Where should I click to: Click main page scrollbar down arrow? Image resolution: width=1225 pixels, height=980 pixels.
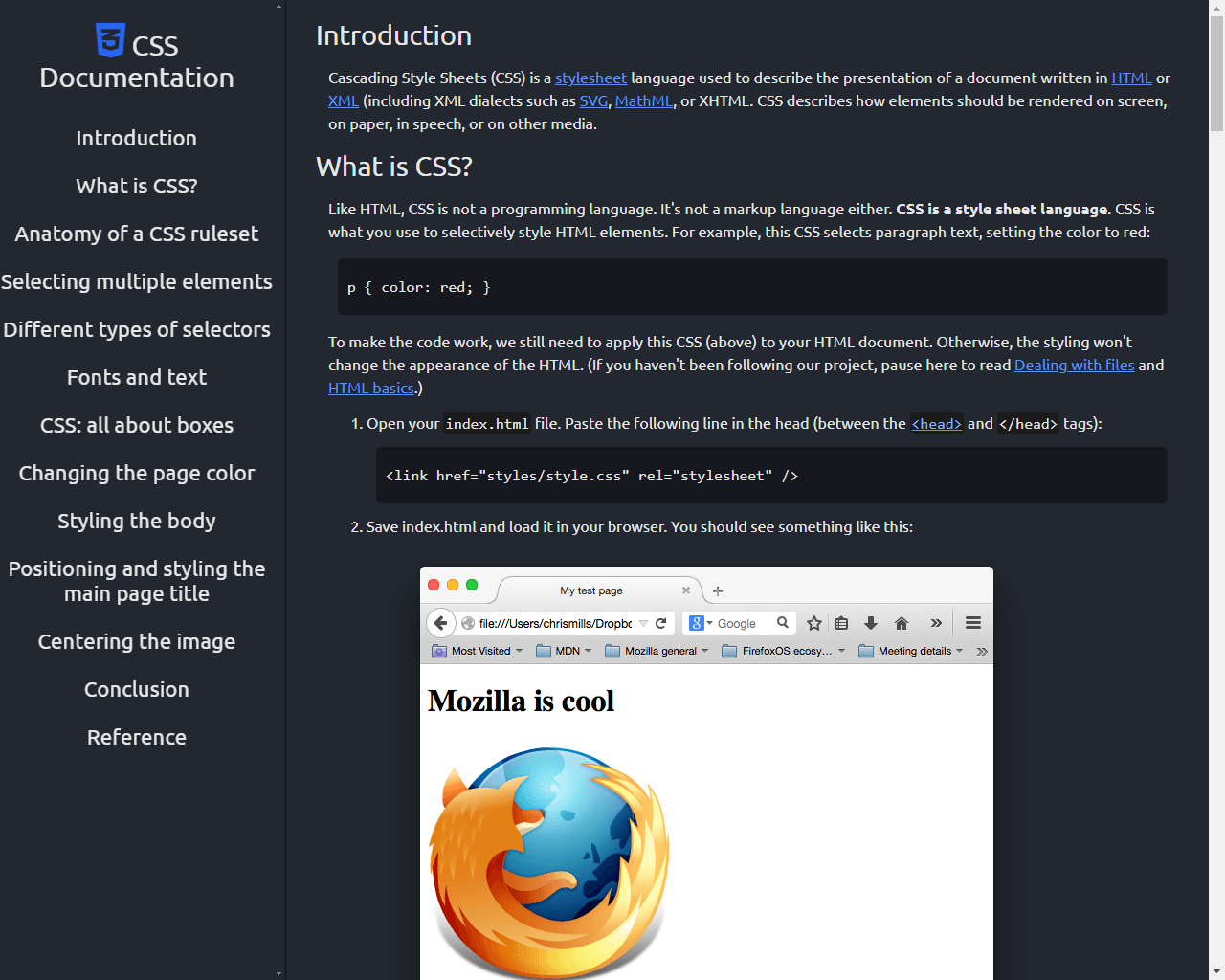1217,973
